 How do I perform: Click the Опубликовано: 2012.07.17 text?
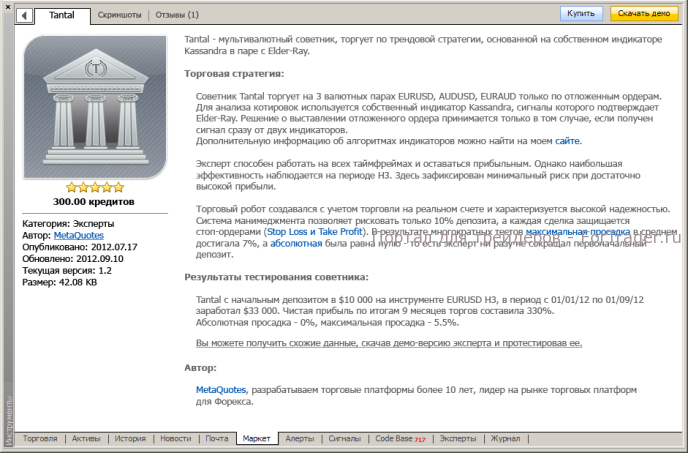(x=79, y=247)
